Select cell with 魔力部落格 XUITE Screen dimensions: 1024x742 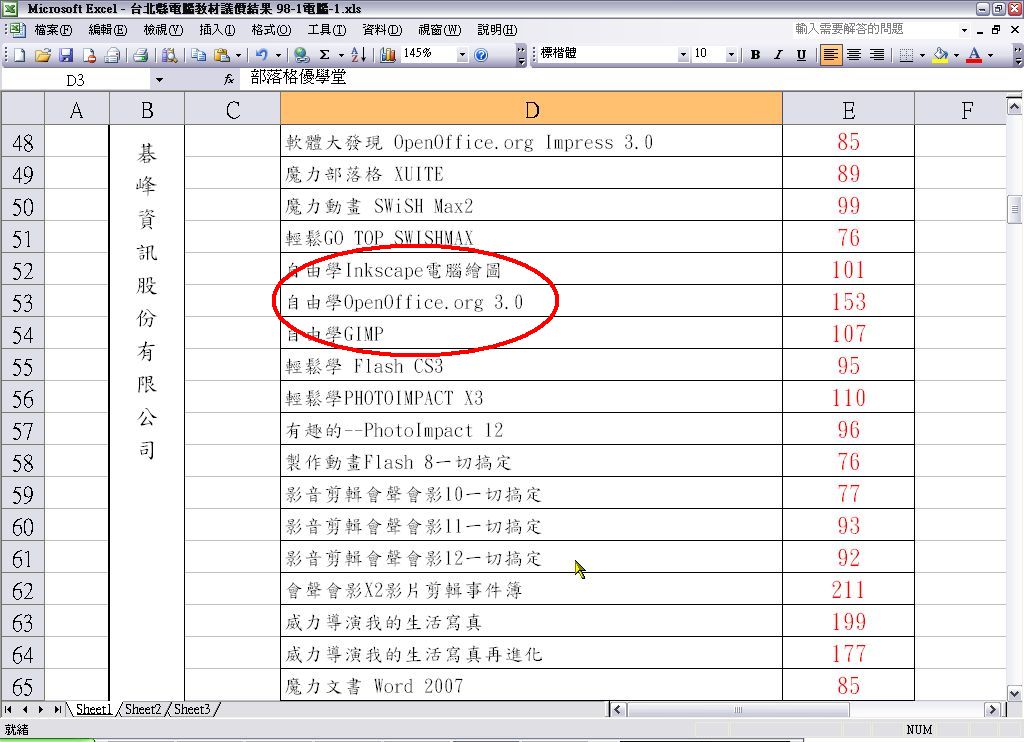[x=531, y=174]
